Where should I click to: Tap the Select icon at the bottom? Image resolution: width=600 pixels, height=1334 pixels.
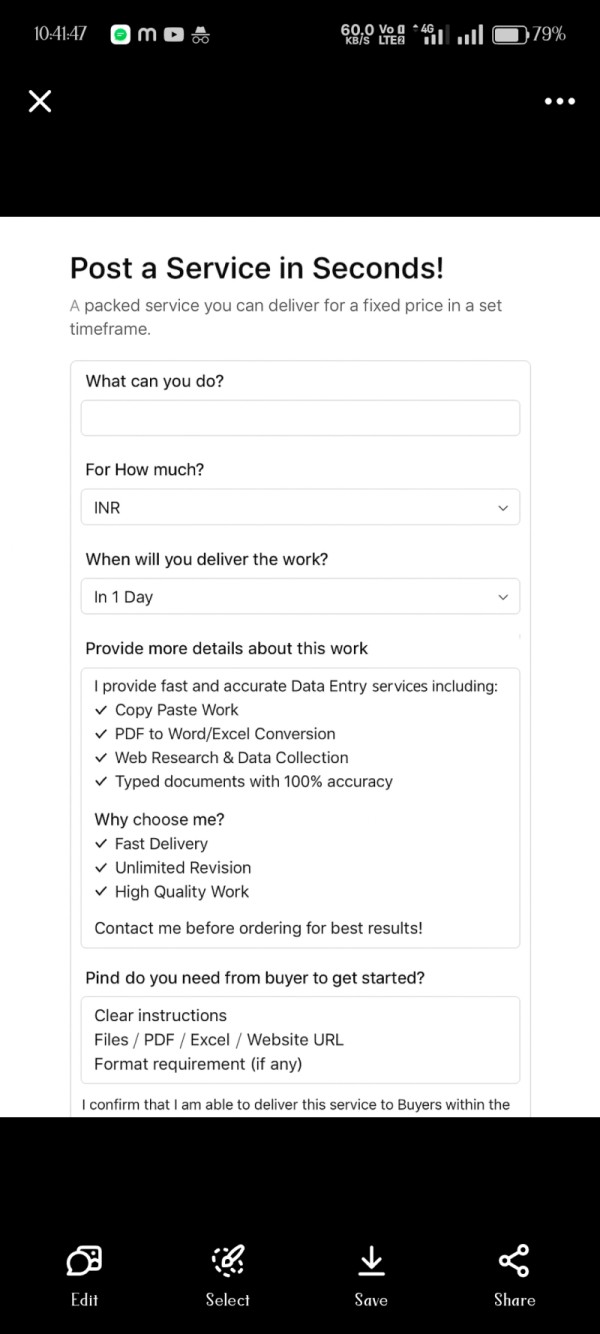click(x=227, y=1270)
